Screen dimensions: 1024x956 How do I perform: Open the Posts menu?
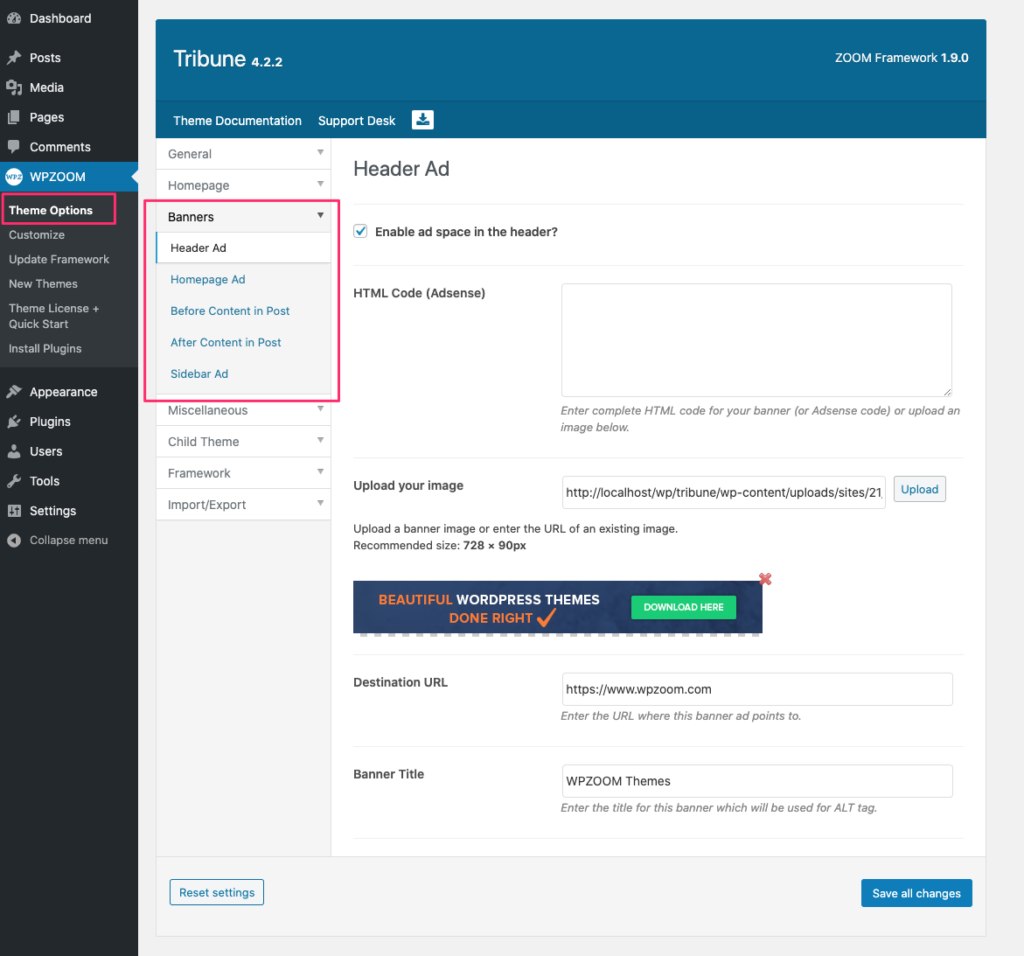(45, 57)
